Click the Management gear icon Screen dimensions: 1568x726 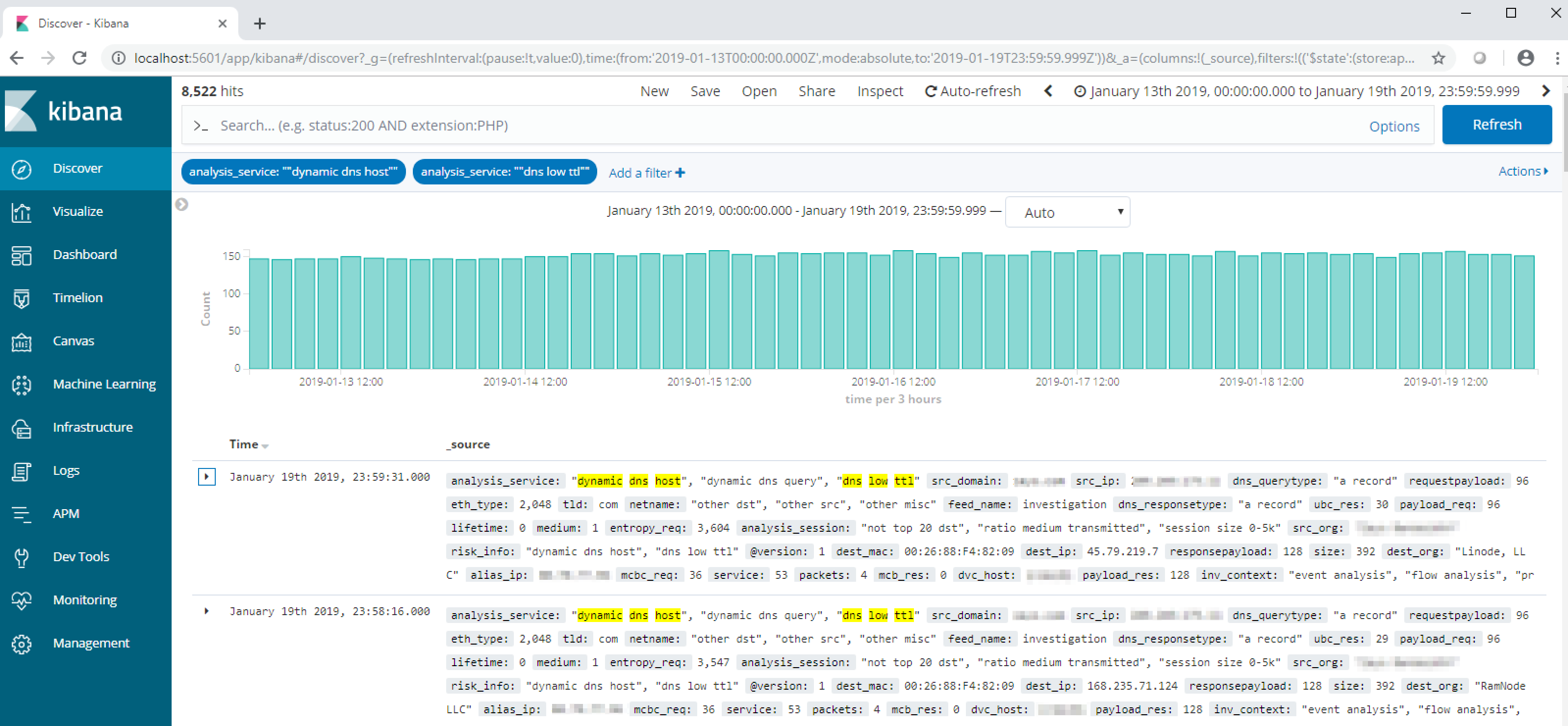pos(22,644)
